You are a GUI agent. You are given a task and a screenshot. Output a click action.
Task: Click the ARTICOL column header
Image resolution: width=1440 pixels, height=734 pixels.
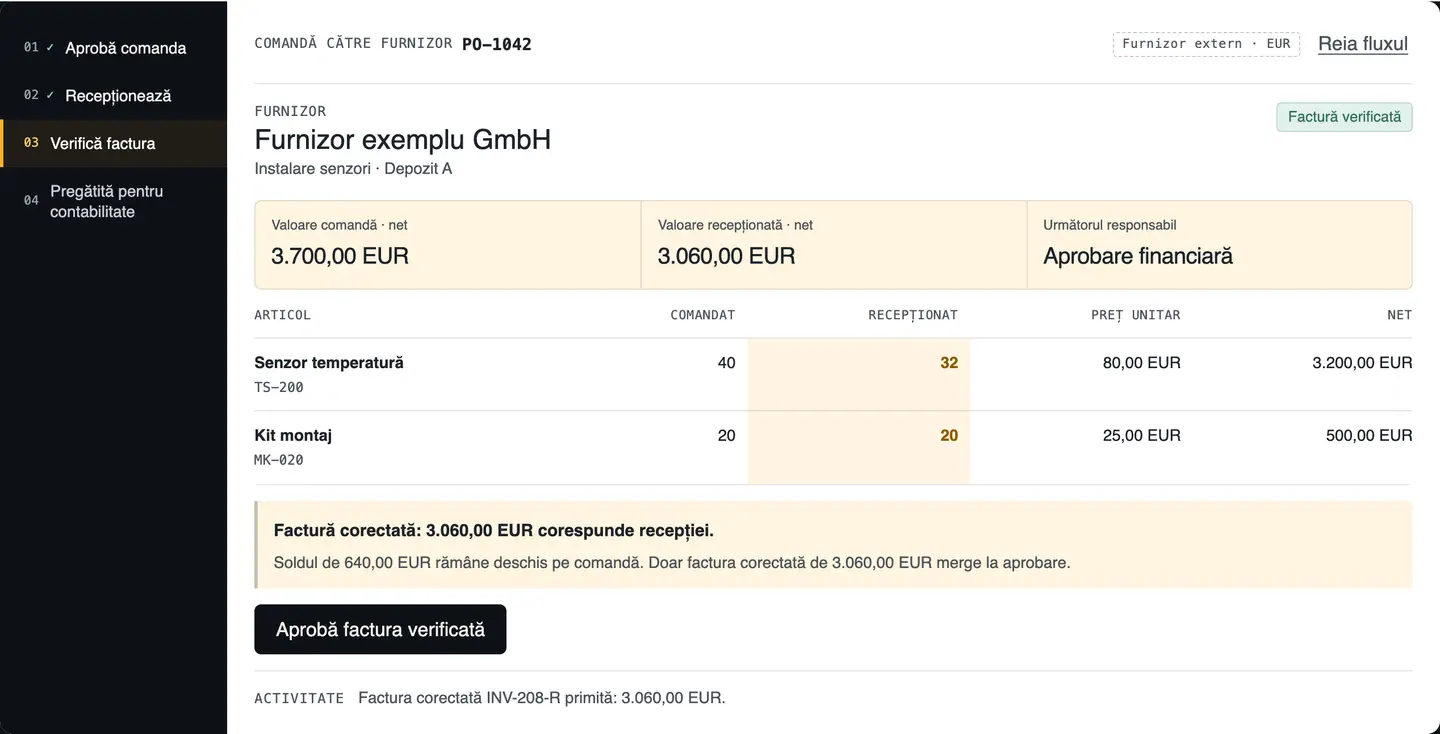click(283, 315)
